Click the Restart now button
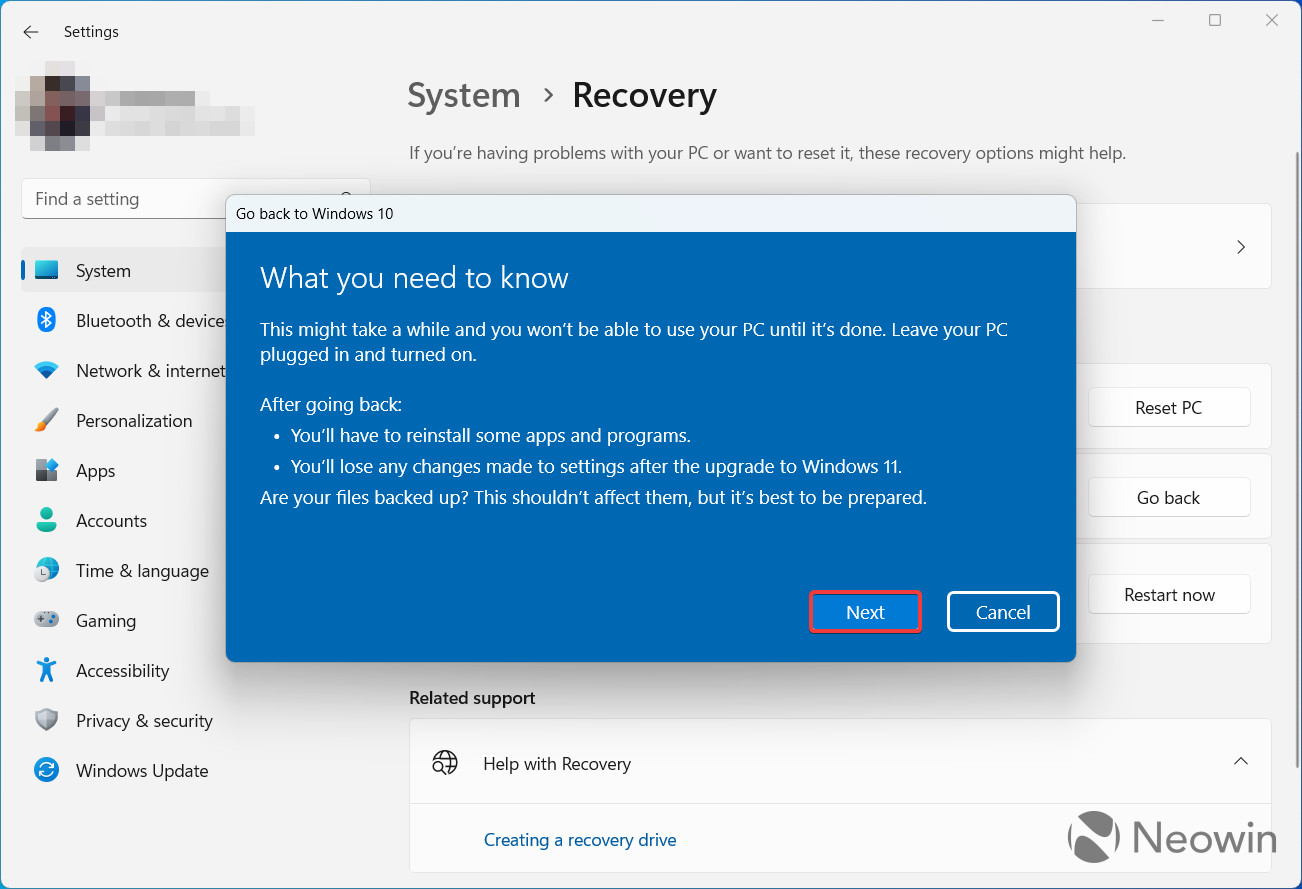1302x889 pixels. pyautogui.click(x=1168, y=595)
